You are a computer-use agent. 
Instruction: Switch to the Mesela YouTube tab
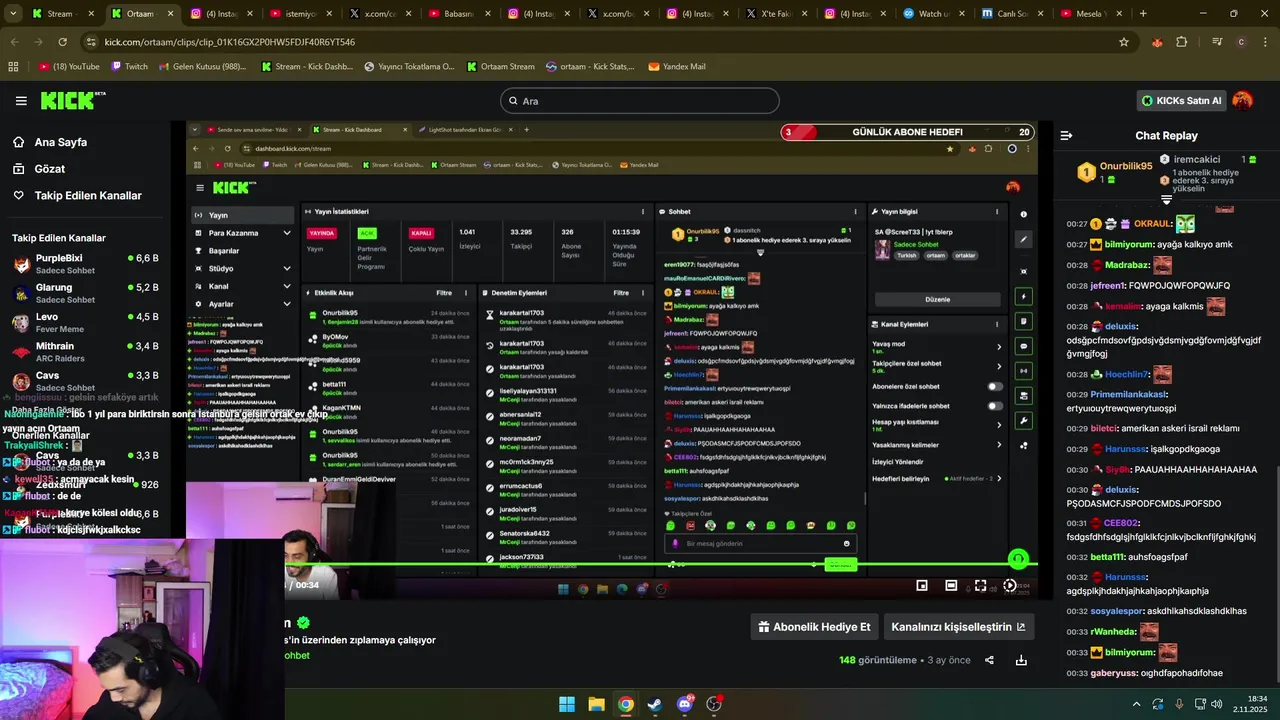tap(1091, 14)
